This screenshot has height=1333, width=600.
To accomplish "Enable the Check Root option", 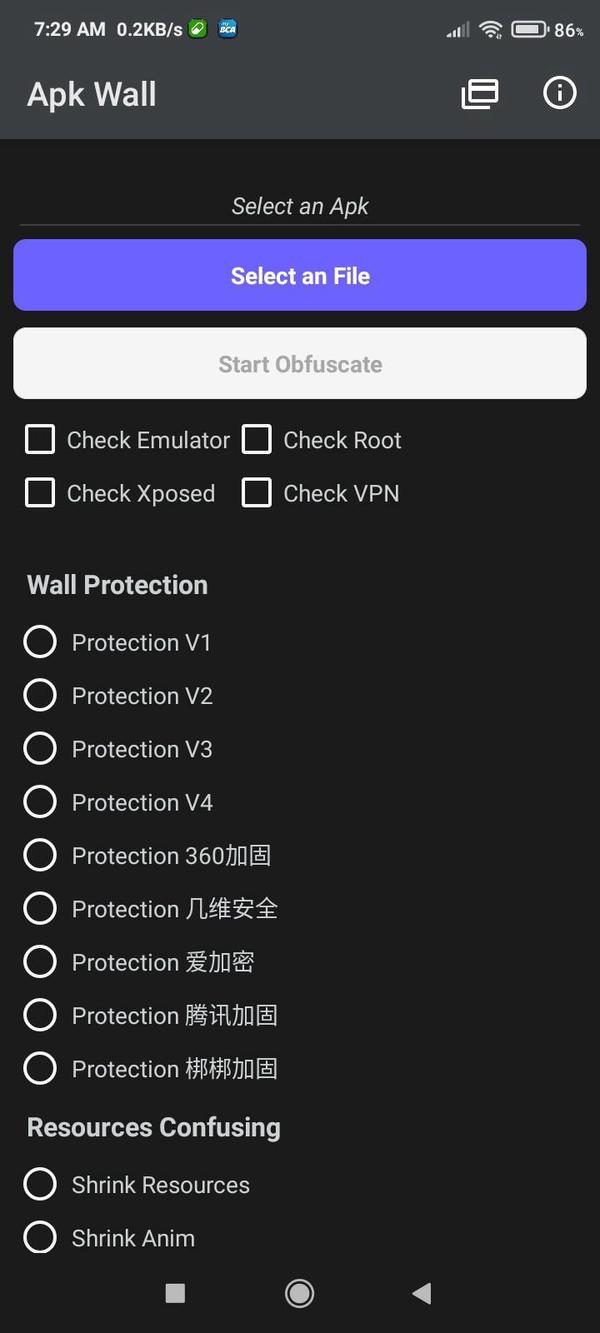I will pos(257,439).
